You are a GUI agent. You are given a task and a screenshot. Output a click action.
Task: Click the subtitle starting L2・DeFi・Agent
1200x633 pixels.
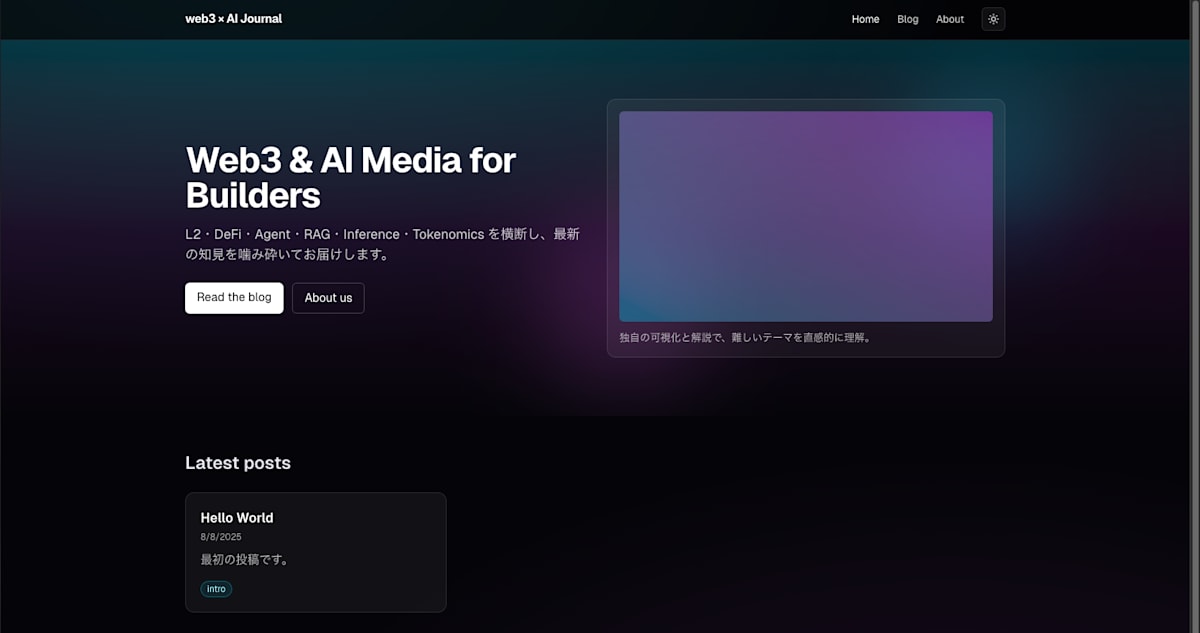pos(382,244)
